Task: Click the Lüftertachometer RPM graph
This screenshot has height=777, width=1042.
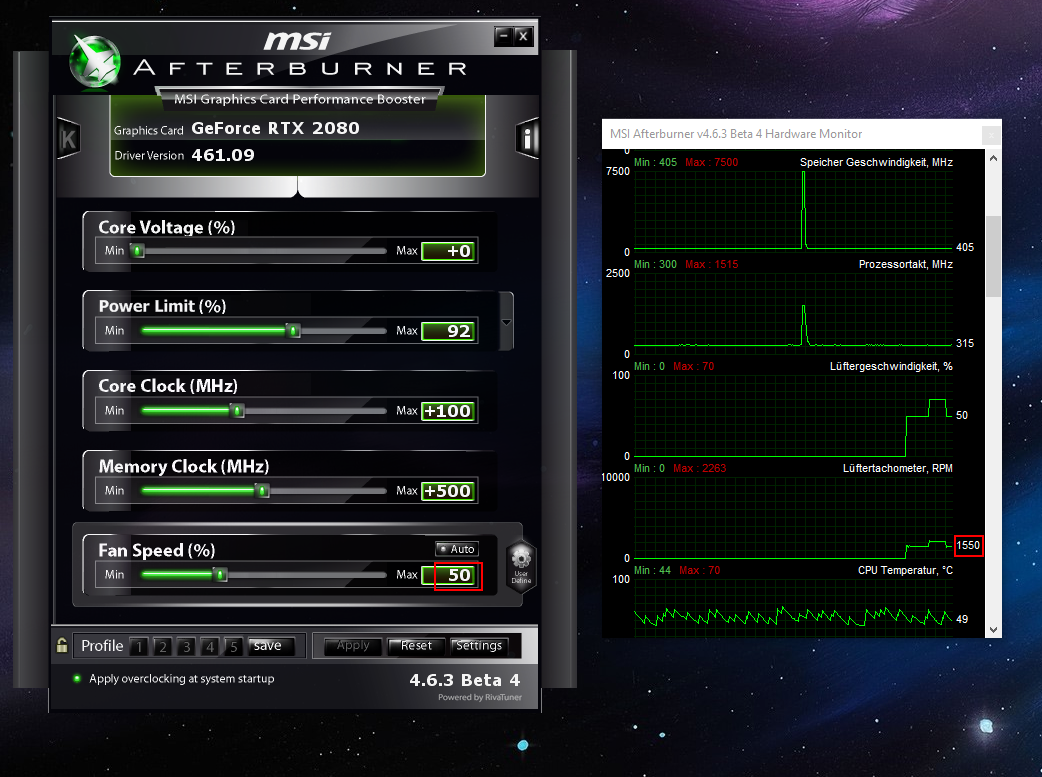Action: [794, 517]
